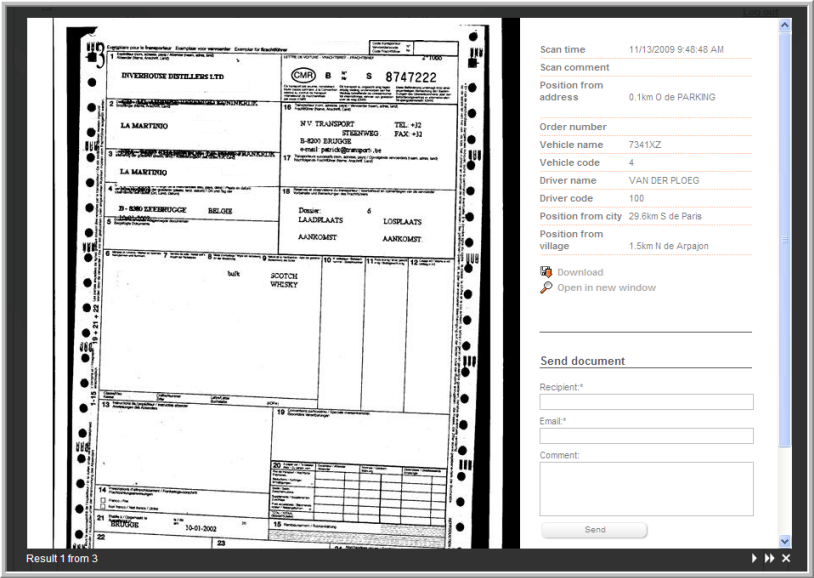Click the vehicle name value 7341XZ

[x=645, y=145]
